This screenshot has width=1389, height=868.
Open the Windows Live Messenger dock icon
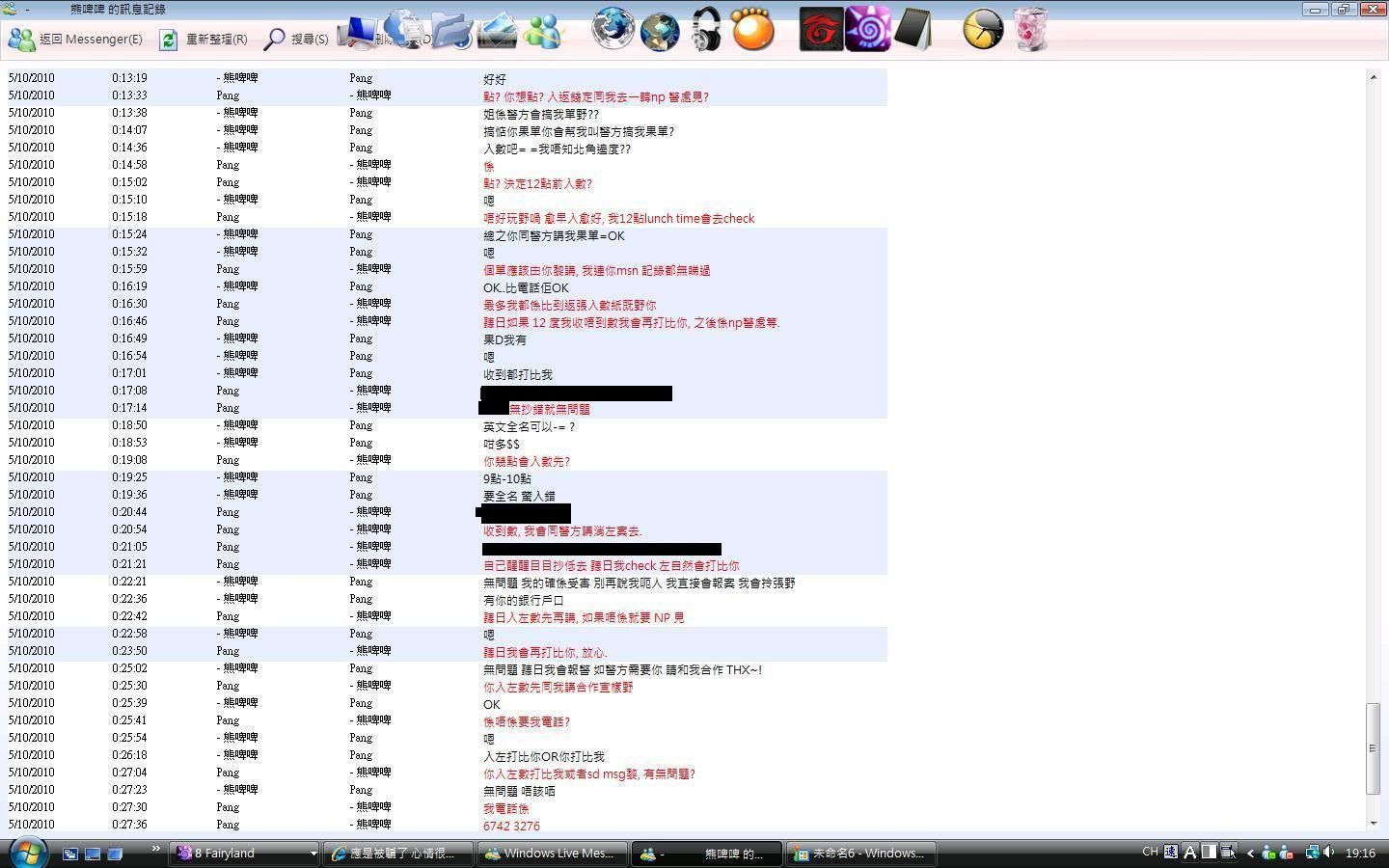click(x=542, y=30)
